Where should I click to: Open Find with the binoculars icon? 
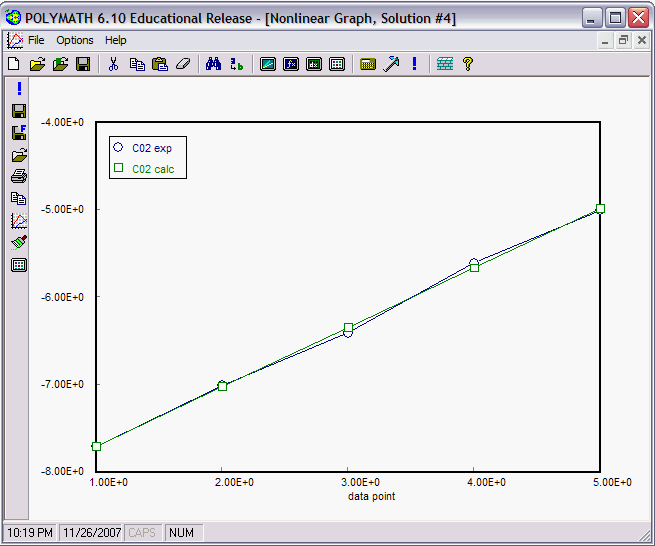(213, 64)
